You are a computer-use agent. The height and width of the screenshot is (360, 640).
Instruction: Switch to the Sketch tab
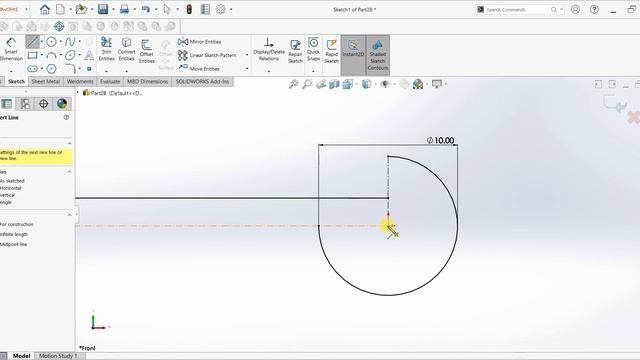(x=16, y=81)
